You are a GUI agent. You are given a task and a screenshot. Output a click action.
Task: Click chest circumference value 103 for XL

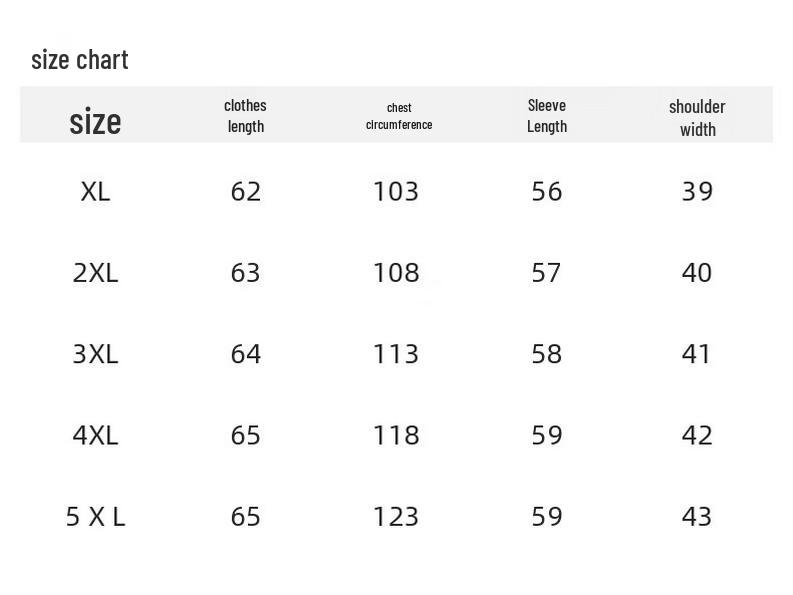pyautogui.click(x=396, y=191)
